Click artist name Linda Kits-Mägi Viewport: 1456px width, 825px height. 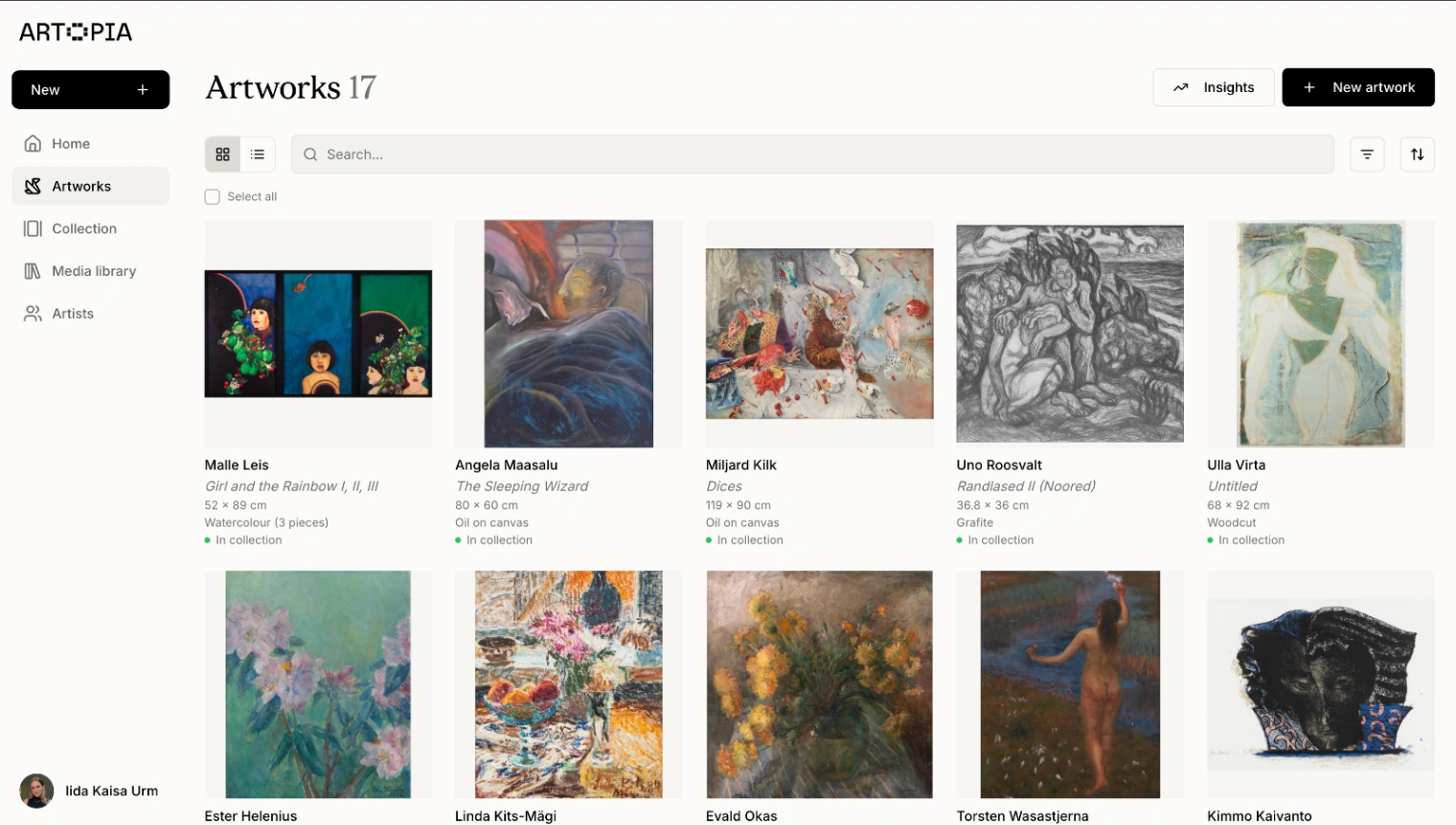point(506,816)
